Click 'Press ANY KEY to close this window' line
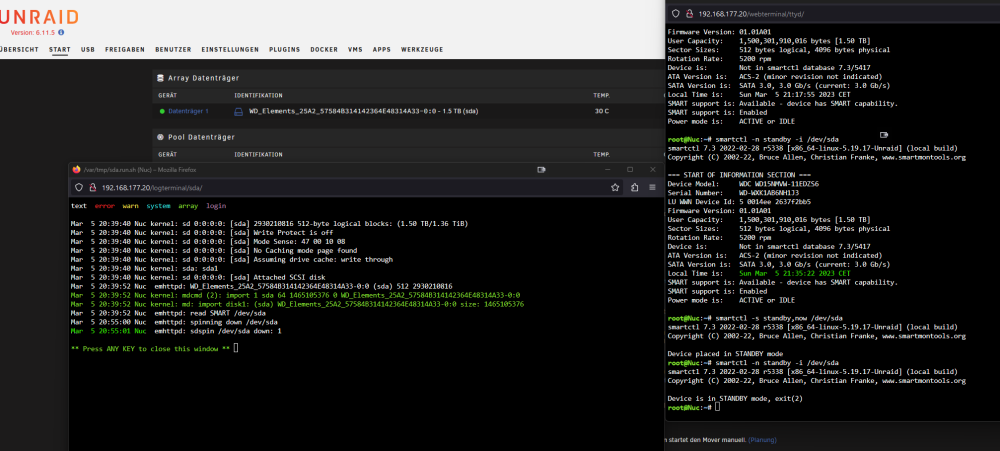Viewport: 1000px width, 451px height. pos(151,349)
